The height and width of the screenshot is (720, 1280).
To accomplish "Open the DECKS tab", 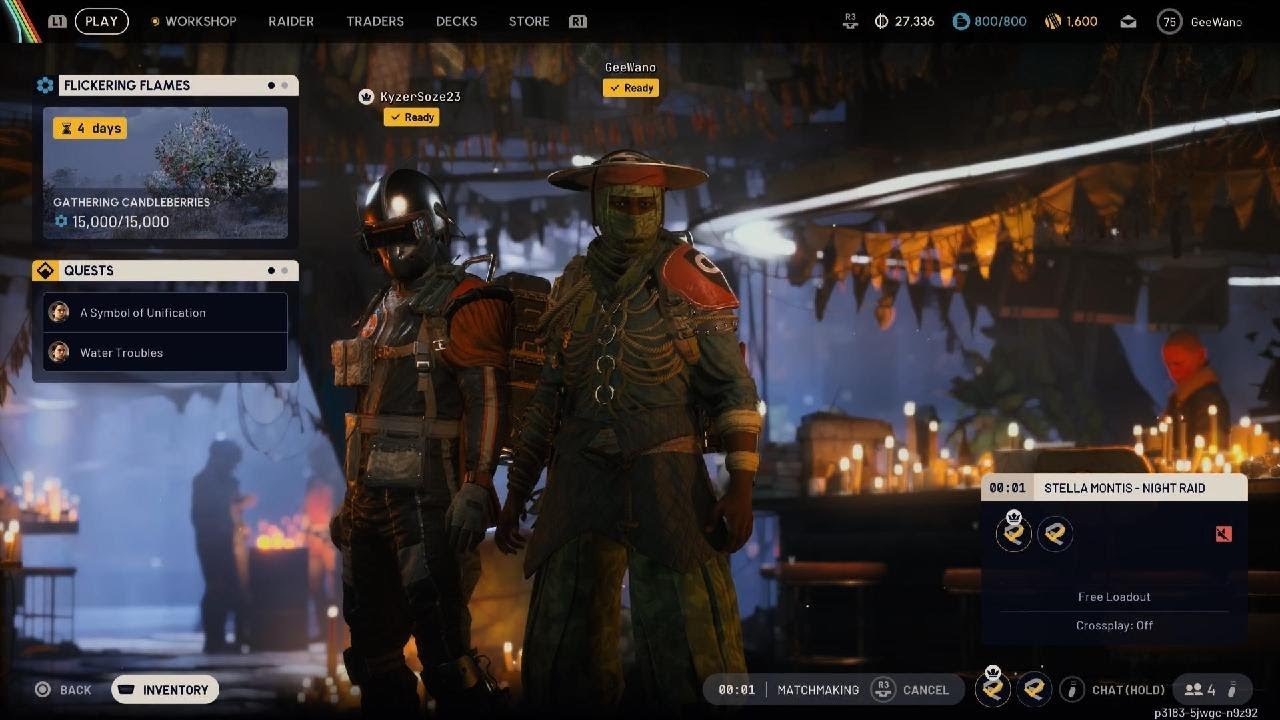I will click(x=456, y=21).
